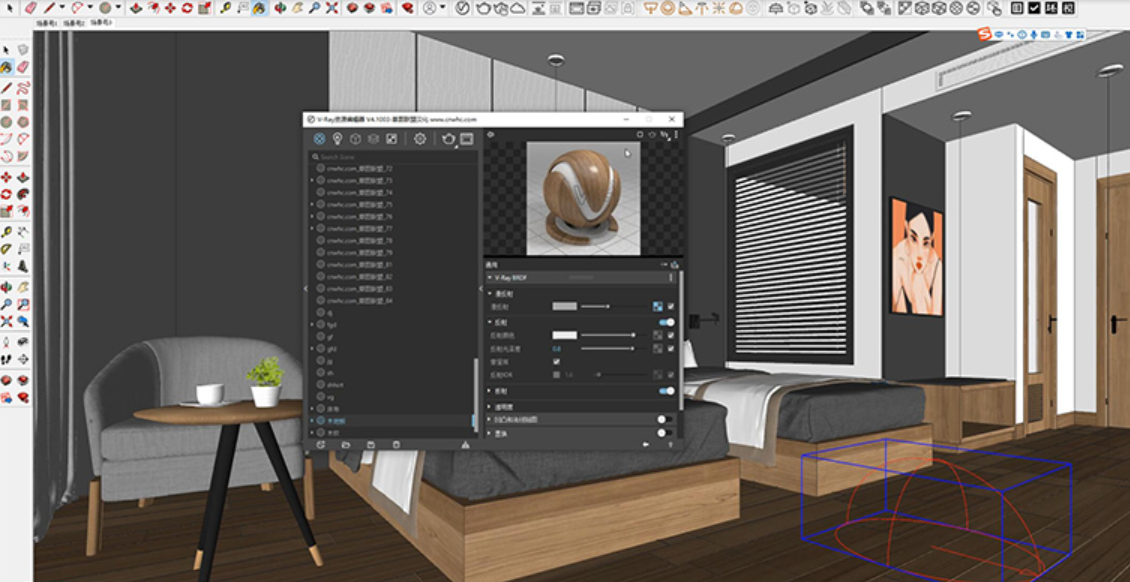
Task: Select the Eraser tool in top toolbar
Action: coord(31,8)
